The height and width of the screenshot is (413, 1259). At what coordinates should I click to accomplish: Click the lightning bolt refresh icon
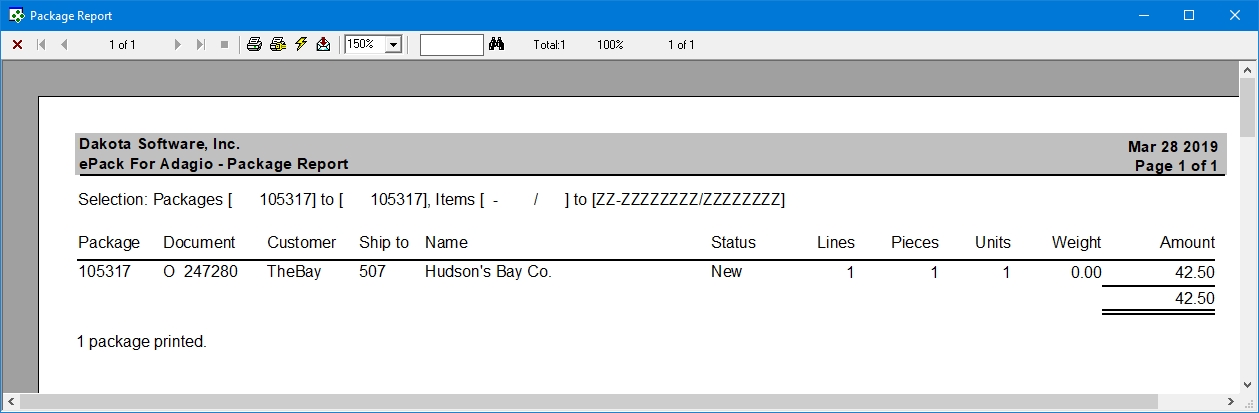pyautogui.click(x=301, y=45)
